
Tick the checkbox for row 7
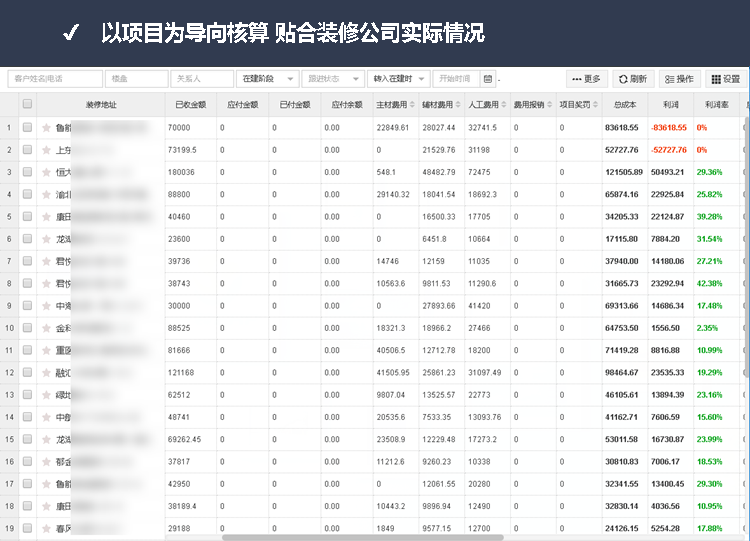pos(27,261)
